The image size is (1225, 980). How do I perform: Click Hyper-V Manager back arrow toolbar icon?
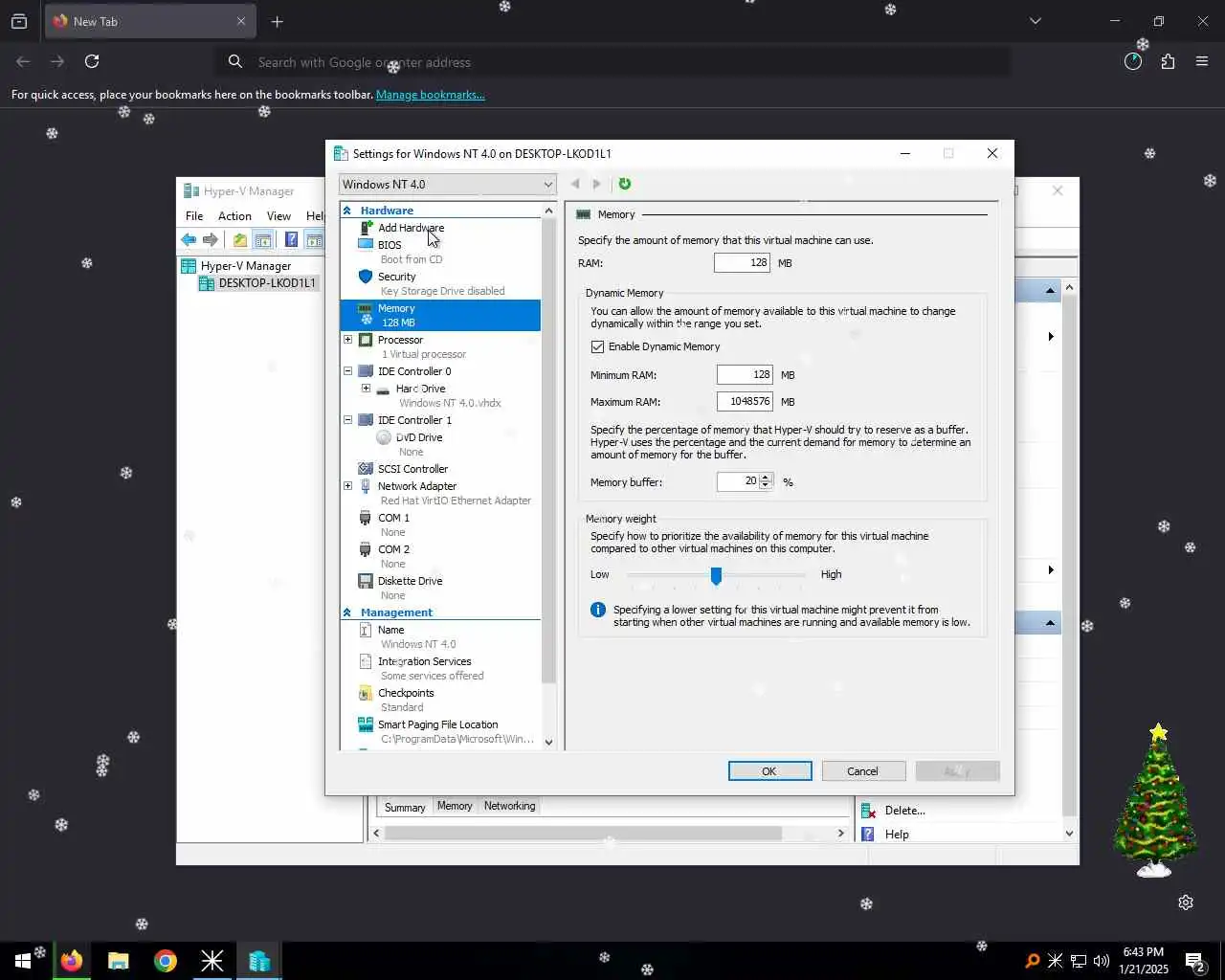[x=189, y=239]
